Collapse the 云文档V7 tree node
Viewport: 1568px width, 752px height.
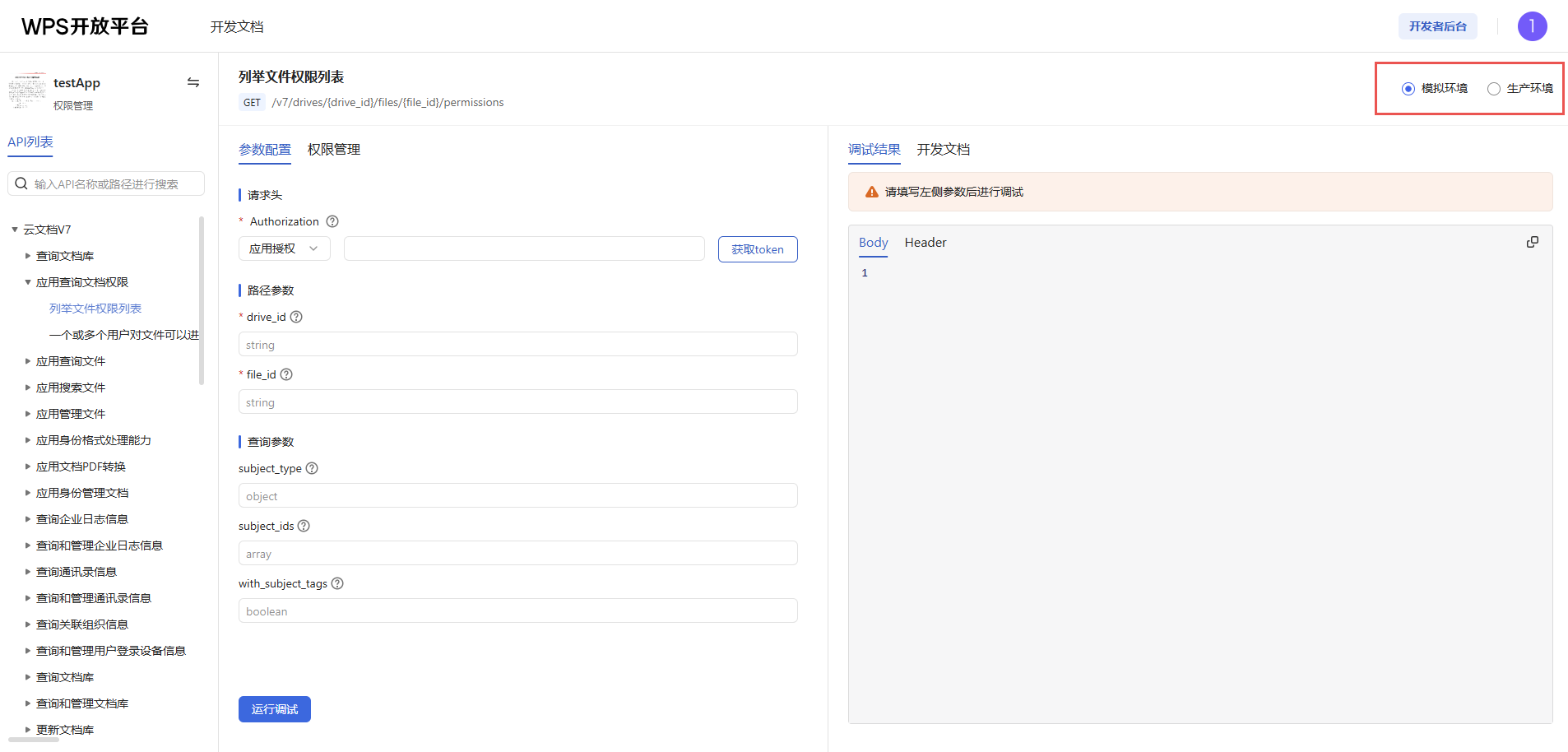coord(15,230)
